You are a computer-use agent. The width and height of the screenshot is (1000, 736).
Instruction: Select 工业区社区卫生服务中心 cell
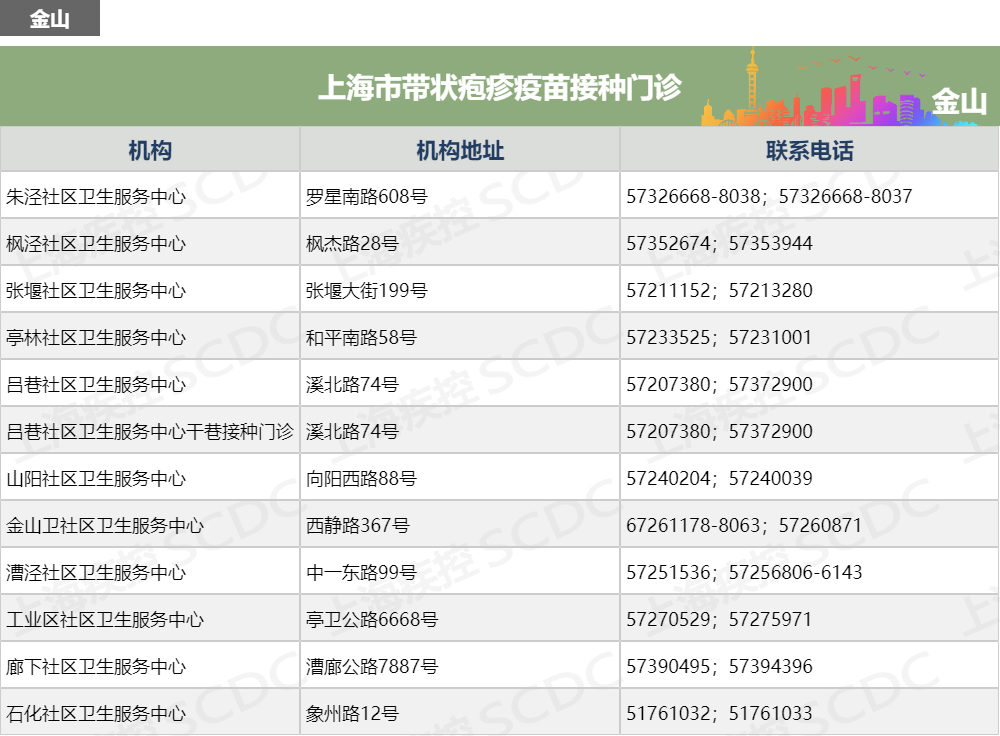point(150,619)
